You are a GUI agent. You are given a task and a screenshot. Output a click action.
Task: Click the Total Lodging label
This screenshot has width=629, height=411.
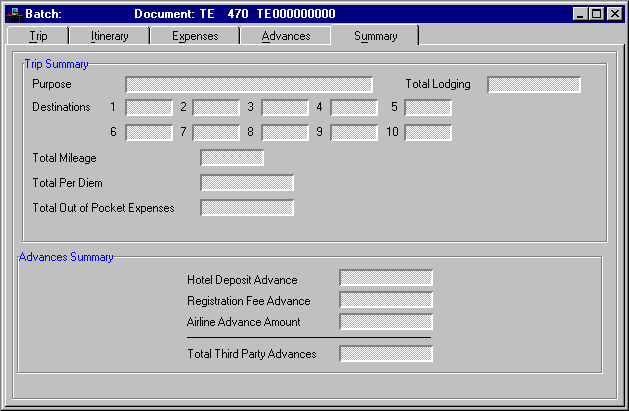(438, 84)
